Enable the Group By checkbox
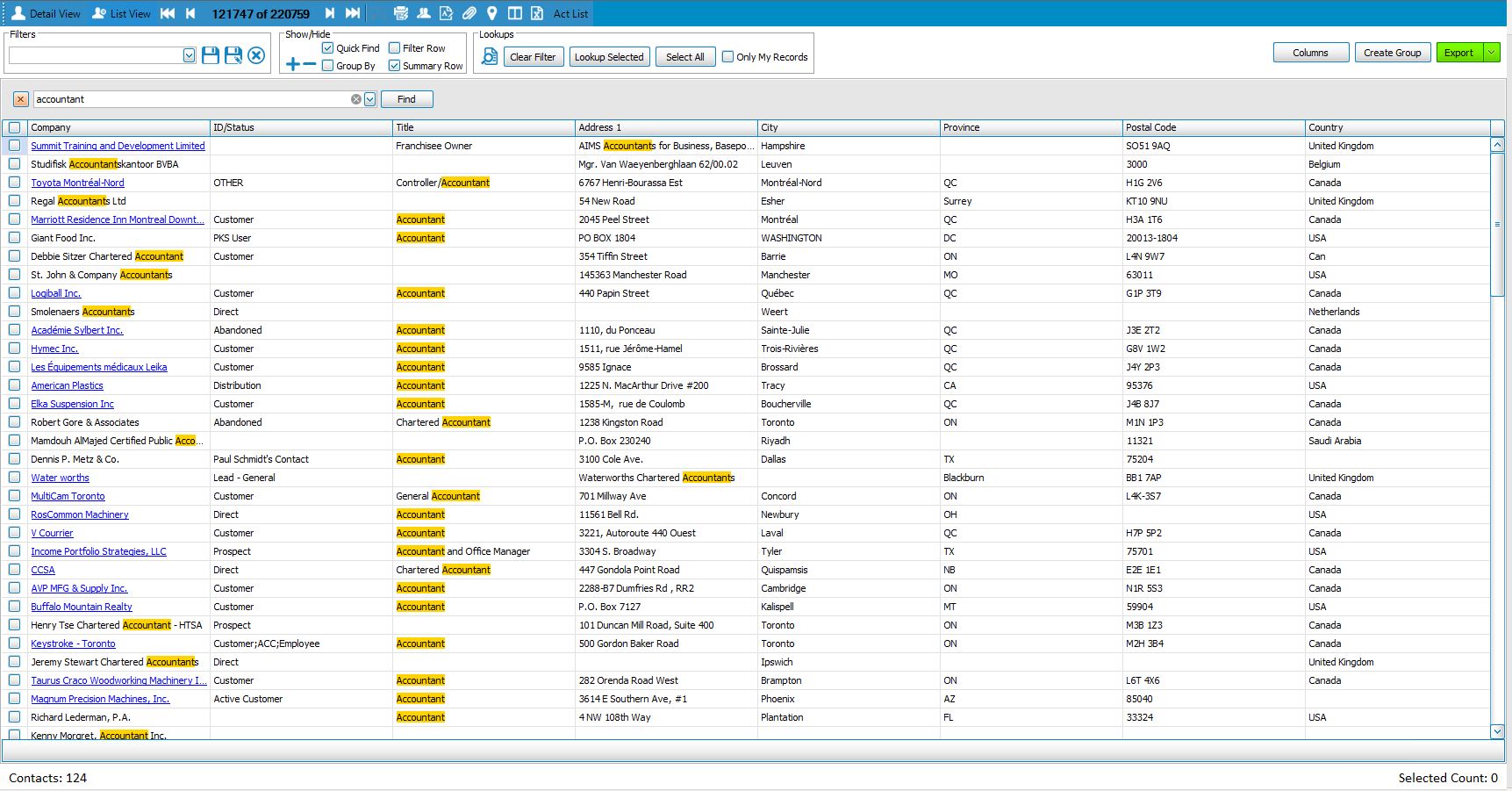The width and height of the screenshot is (1512, 791). coord(327,66)
